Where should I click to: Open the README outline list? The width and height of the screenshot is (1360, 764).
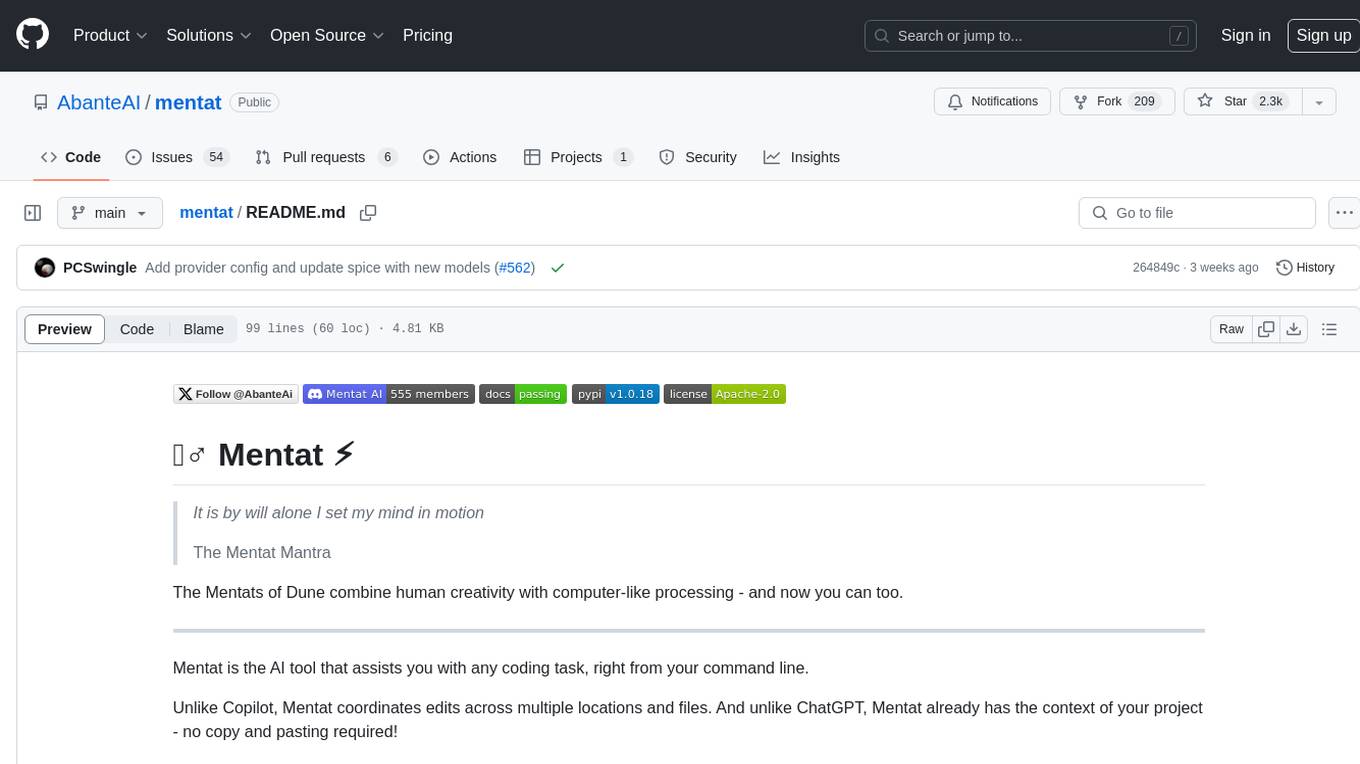(1329, 329)
